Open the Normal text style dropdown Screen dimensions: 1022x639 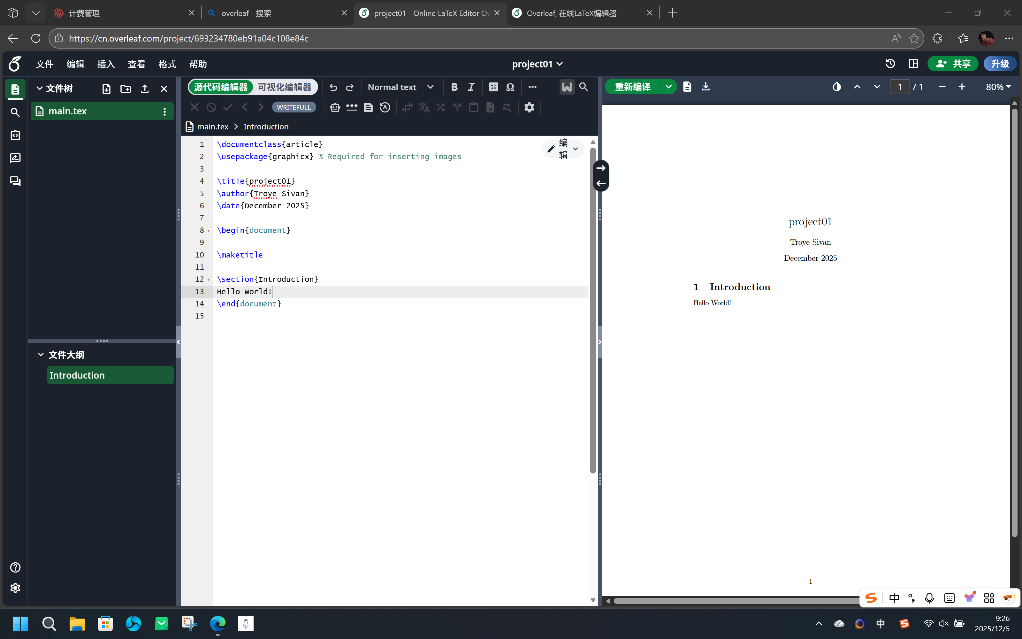tap(400, 87)
